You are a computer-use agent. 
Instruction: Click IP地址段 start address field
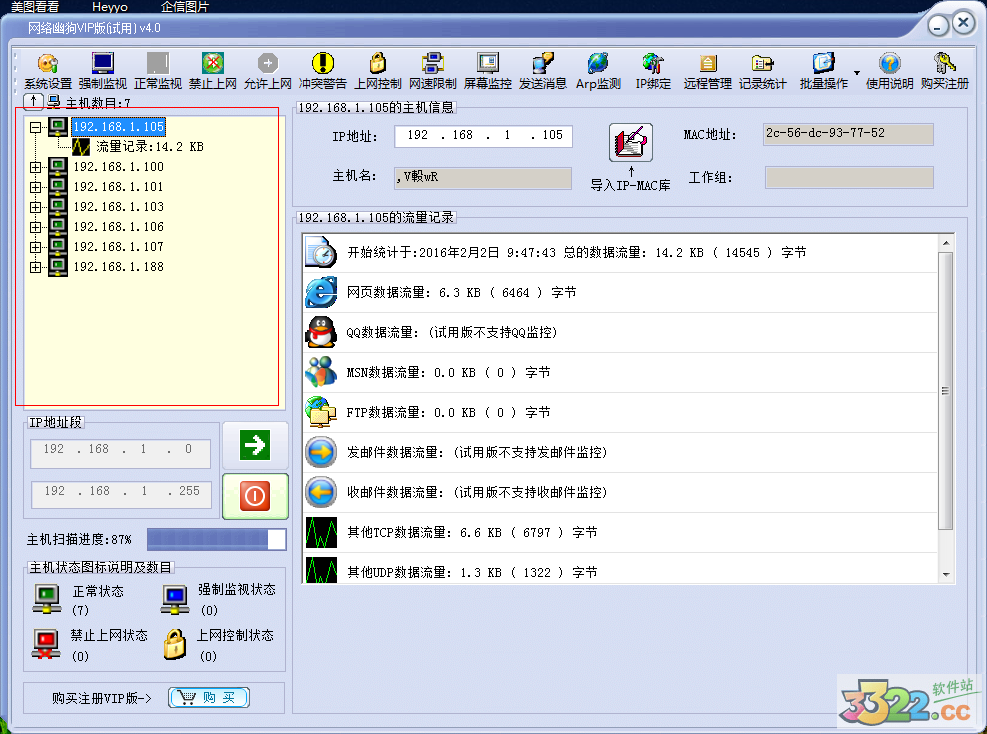(x=120, y=454)
